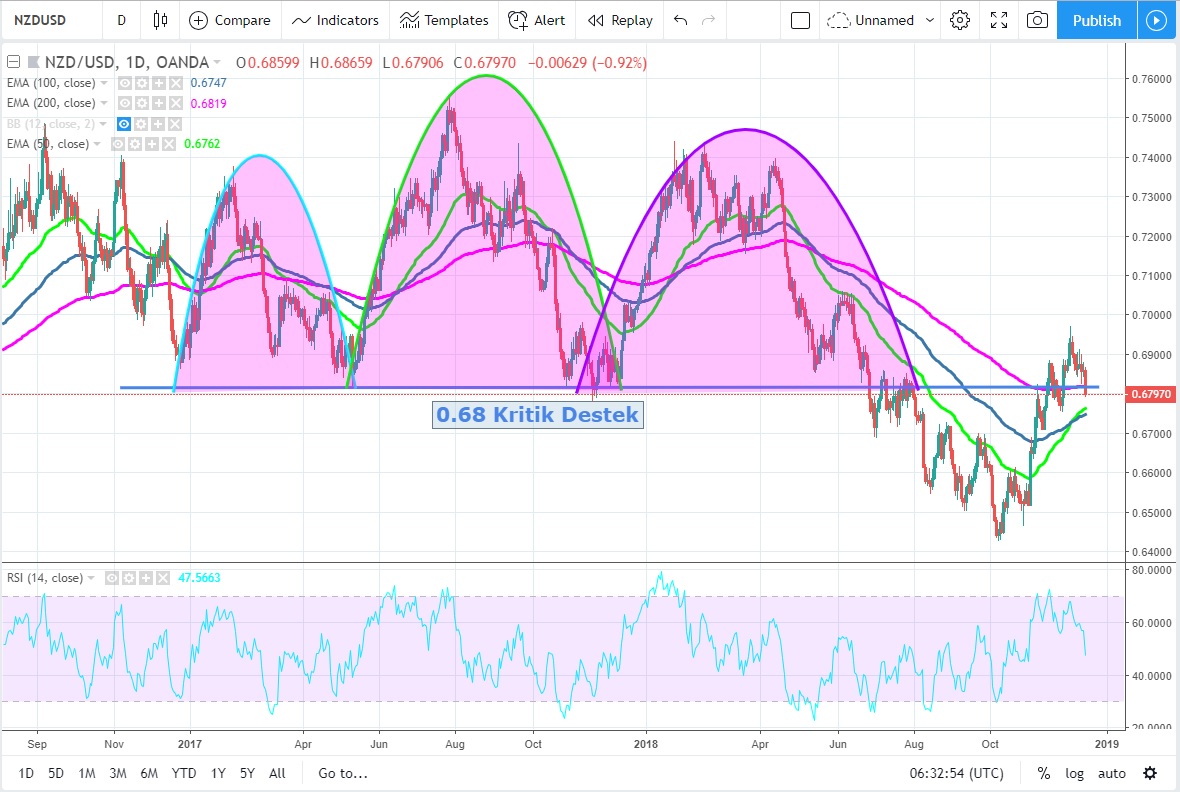The width and height of the screenshot is (1180, 792).
Task: Select the 6M time range
Action: (149, 773)
